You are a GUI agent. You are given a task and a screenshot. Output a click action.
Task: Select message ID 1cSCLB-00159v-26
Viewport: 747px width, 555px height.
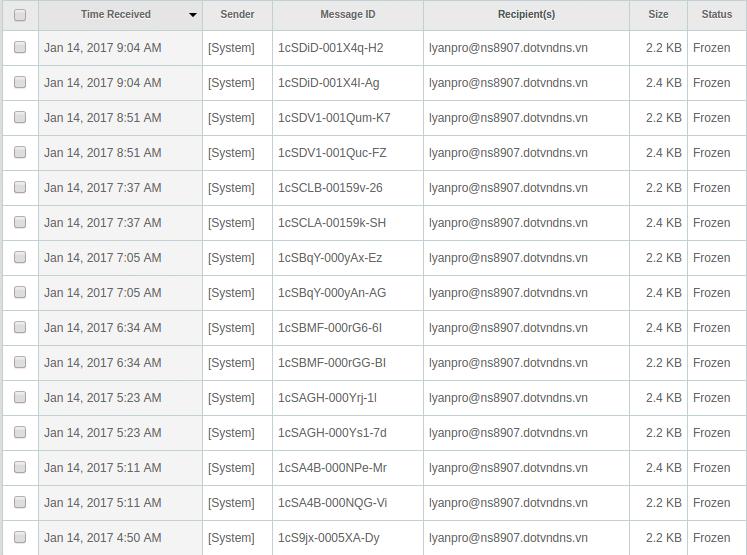pos(330,188)
